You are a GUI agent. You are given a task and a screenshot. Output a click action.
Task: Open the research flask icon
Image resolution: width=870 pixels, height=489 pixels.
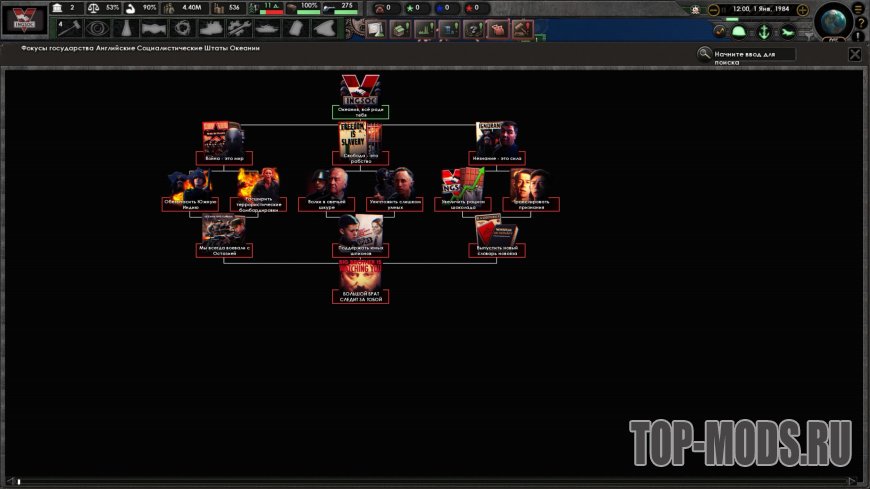coord(125,28)
